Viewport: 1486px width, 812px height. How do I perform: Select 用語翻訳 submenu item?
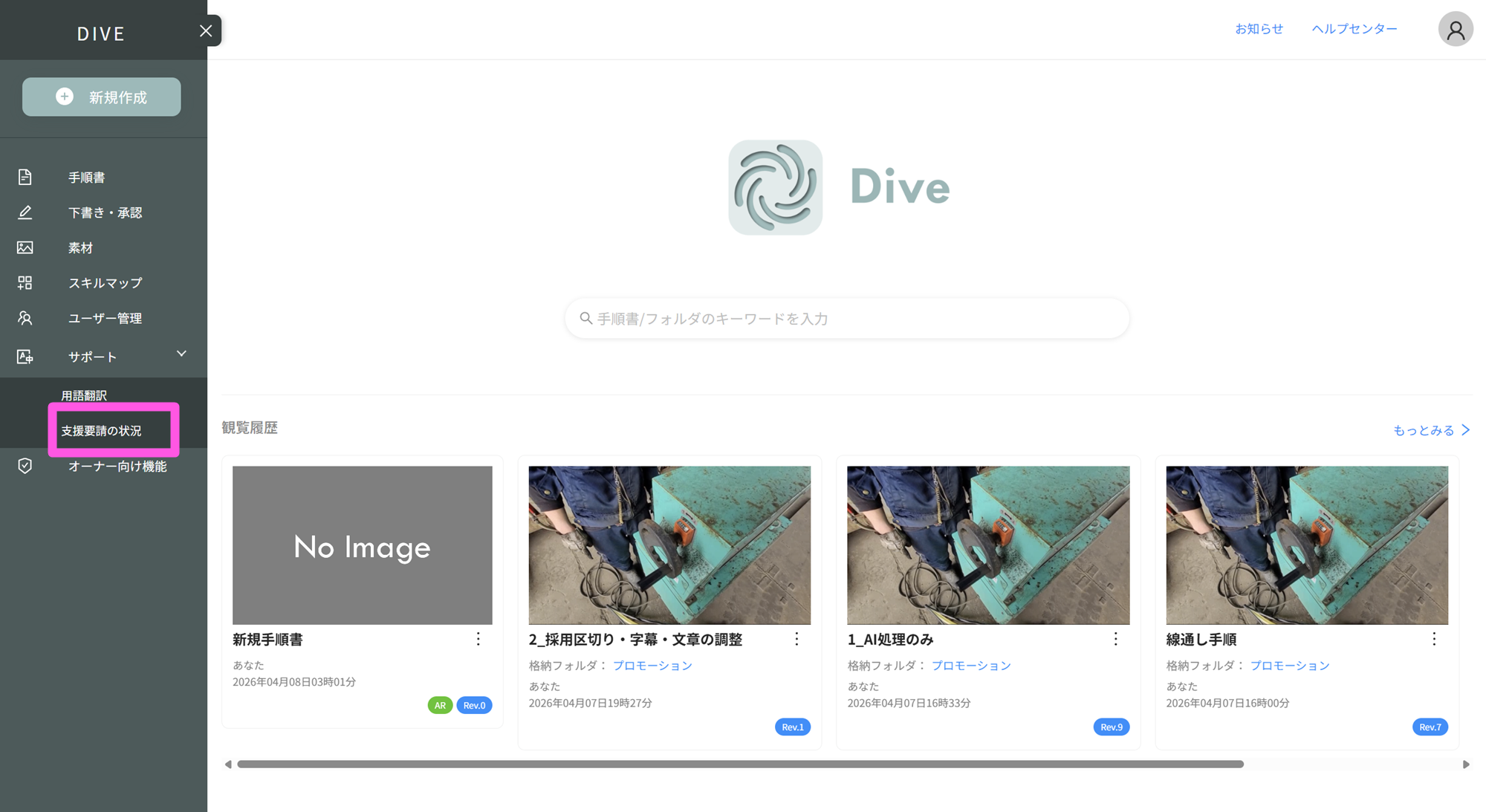point(84,395)
